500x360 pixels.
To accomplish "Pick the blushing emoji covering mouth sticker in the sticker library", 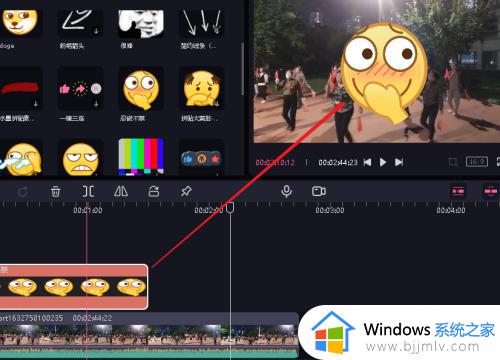I will (x=141, y=89).
